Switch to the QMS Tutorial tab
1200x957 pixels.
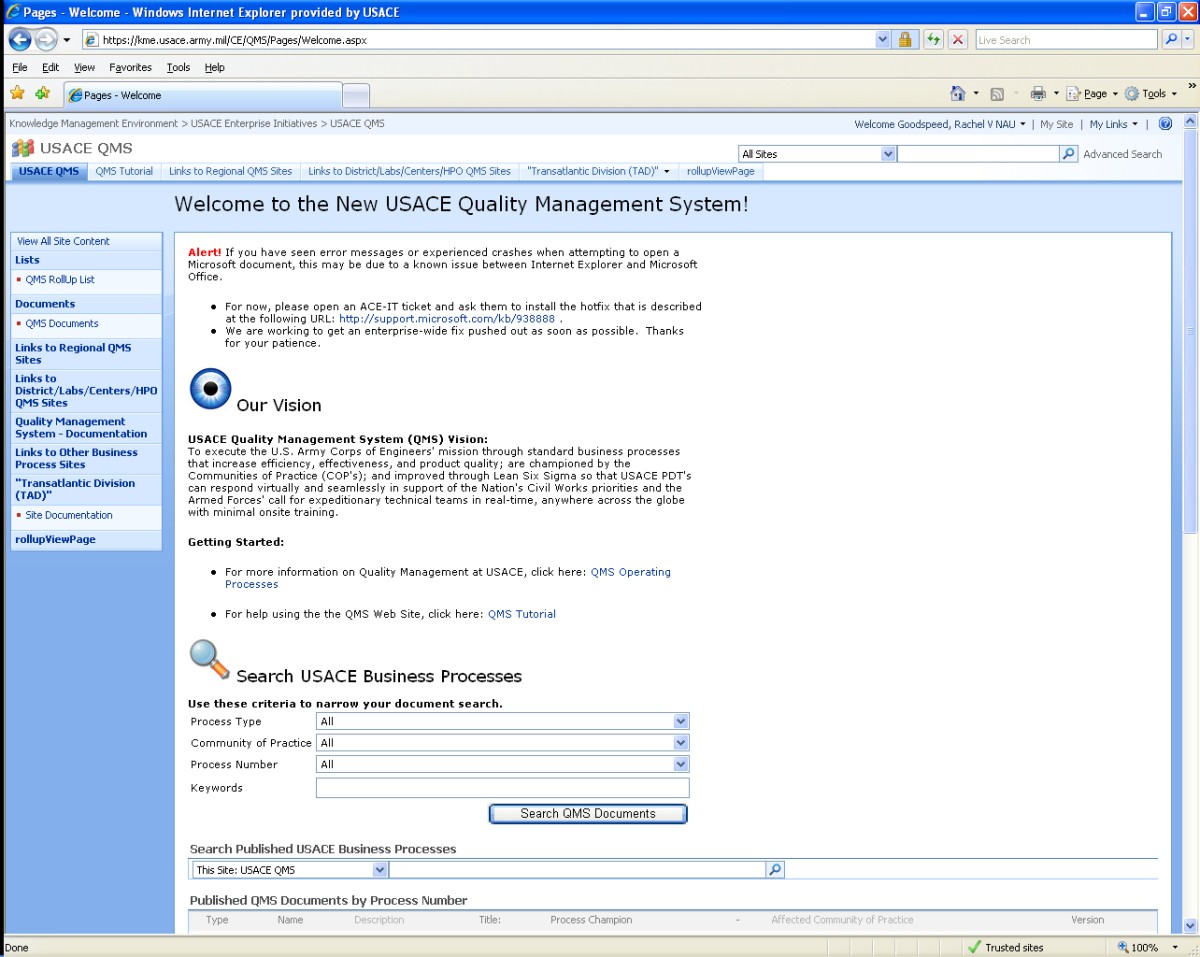coord(124,171)
